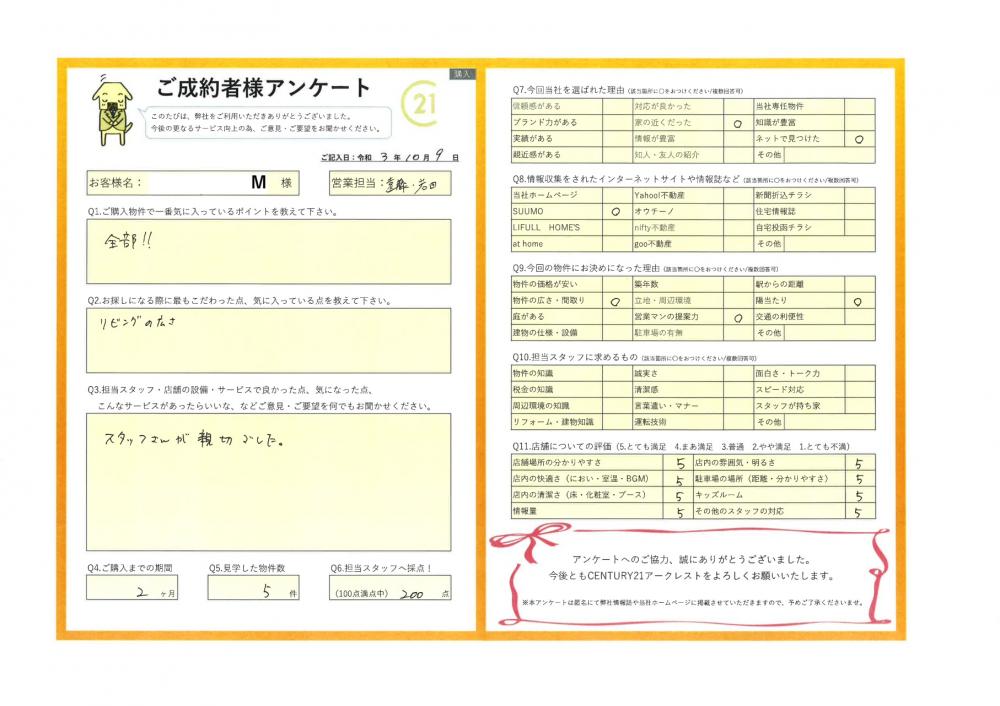Click the dog mascot illustration

[113, 105]
